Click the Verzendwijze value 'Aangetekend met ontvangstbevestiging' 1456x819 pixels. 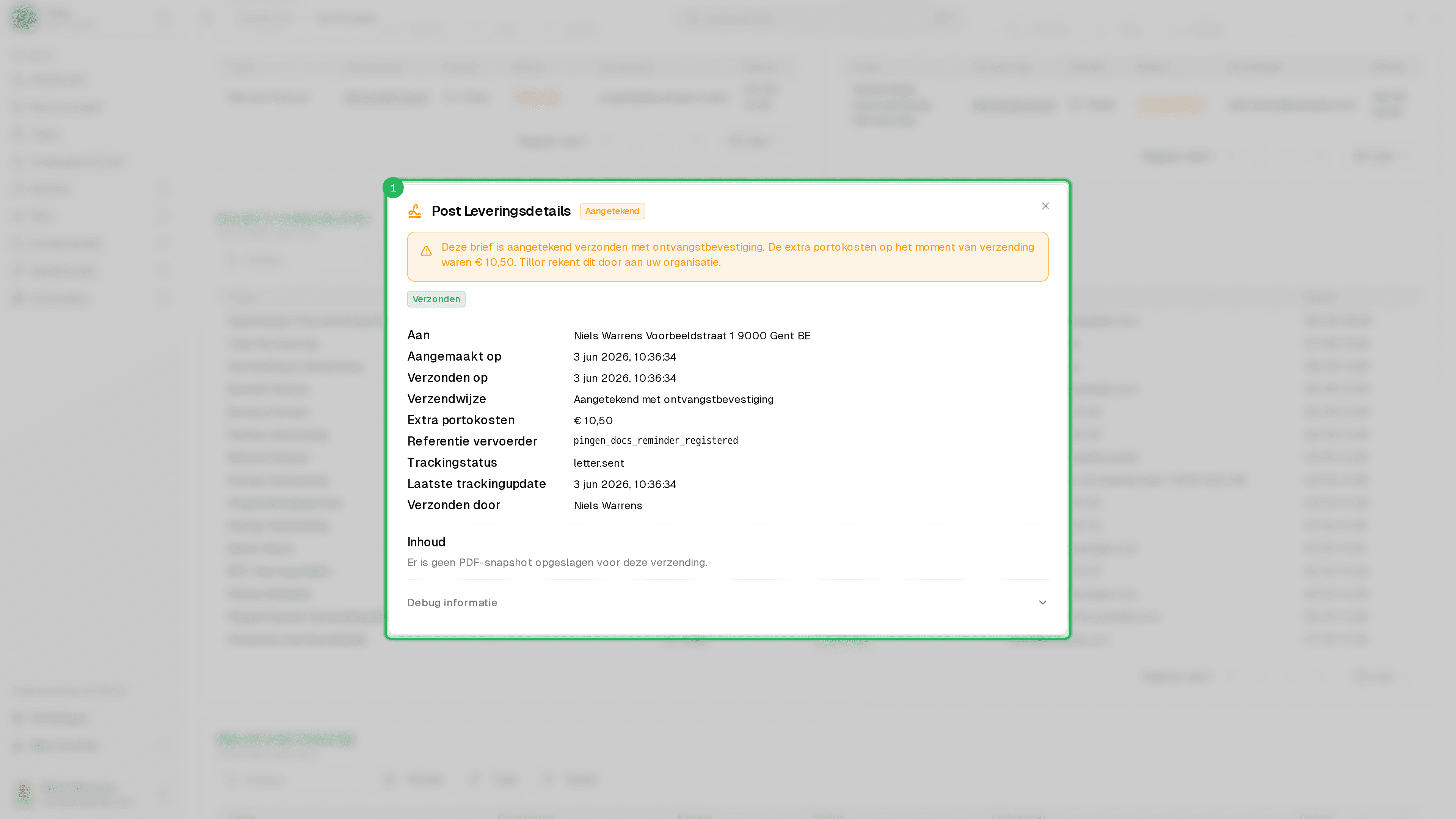click(673, 400)
